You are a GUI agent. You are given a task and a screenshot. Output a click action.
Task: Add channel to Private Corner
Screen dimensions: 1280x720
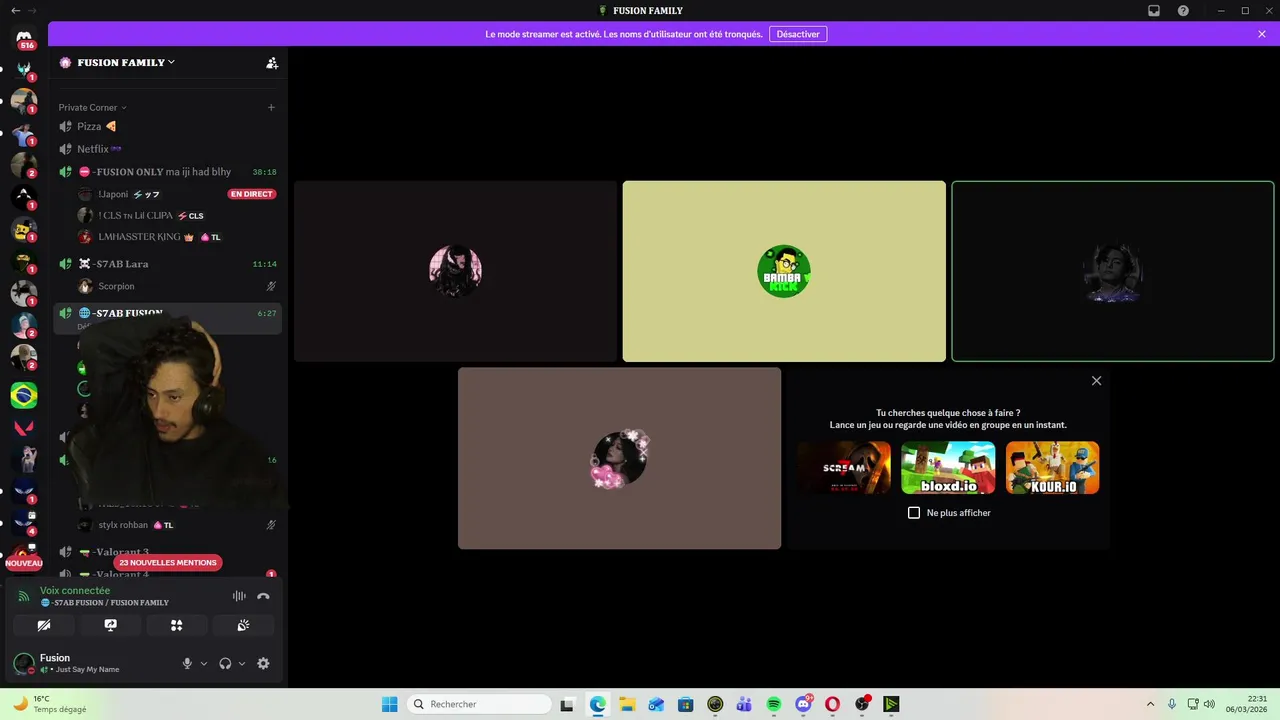[x=271, y=107]
